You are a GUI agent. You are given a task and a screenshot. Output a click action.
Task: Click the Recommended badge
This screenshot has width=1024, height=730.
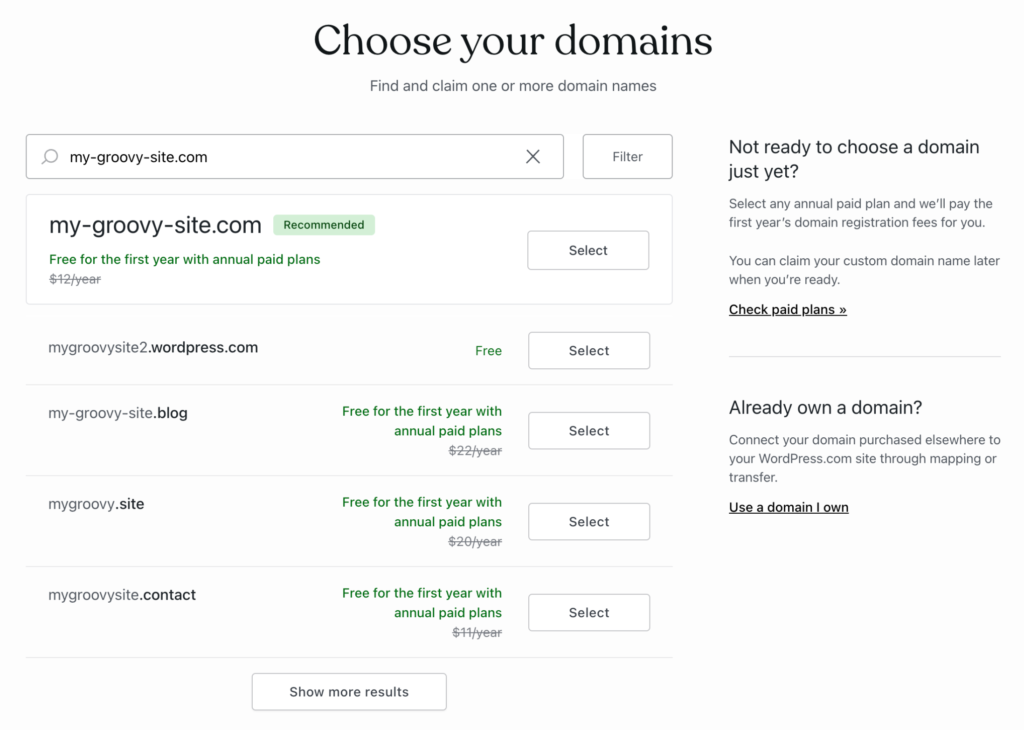click(x=324, y=225)
